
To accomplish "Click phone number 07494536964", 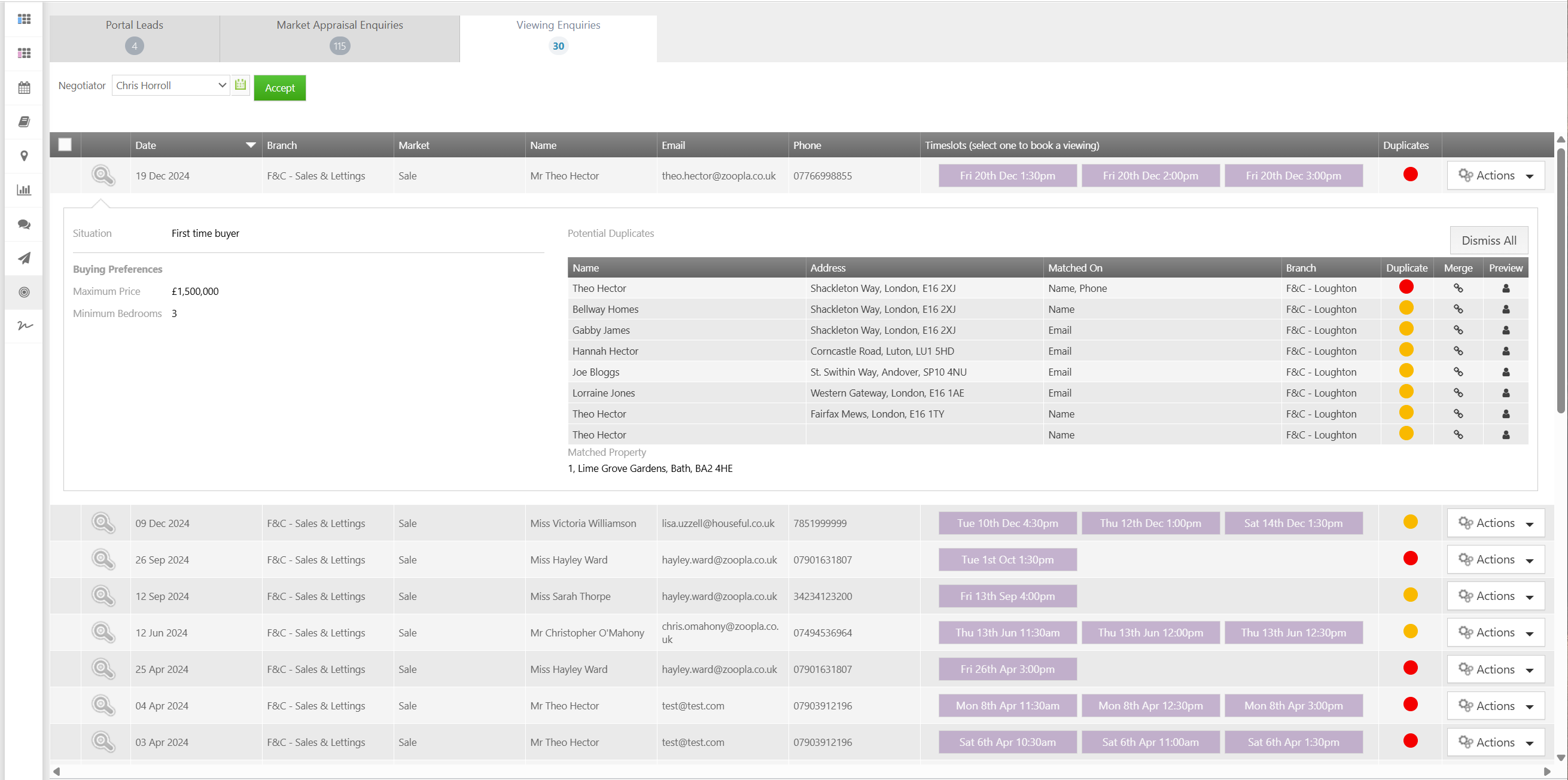I will click(x=823, y=633).
